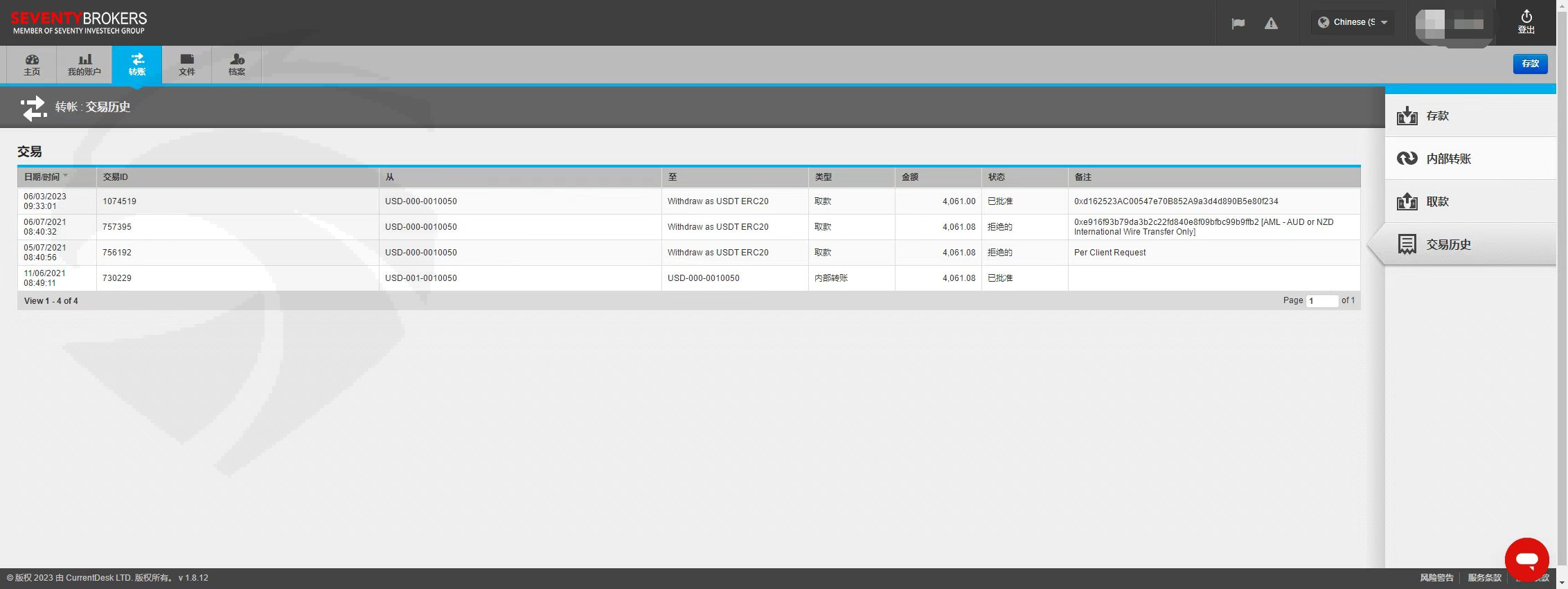This screenshot has width=1568, height=589.
Task: Click the 状态 column header
Action: click(x=1024, y=177)
